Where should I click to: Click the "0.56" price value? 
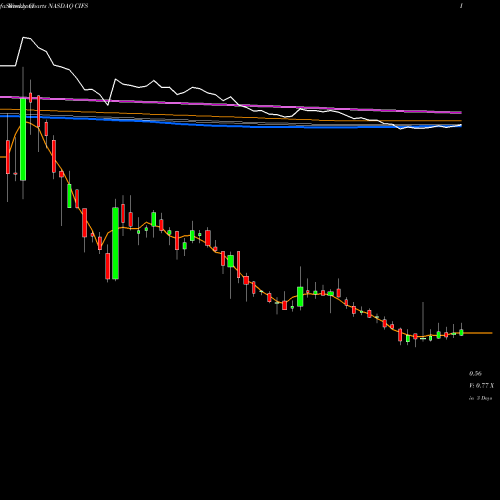pyautogui.click(x=475, y=374)
